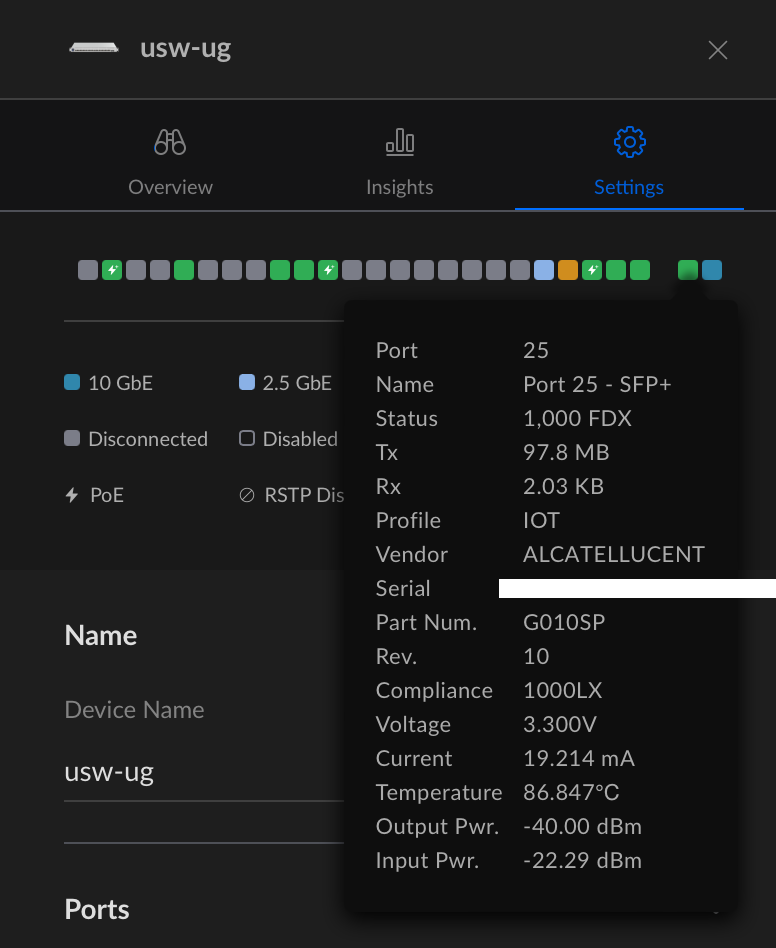Click the Disabled legend box
The image size is (776, 948).
(247, 439)
